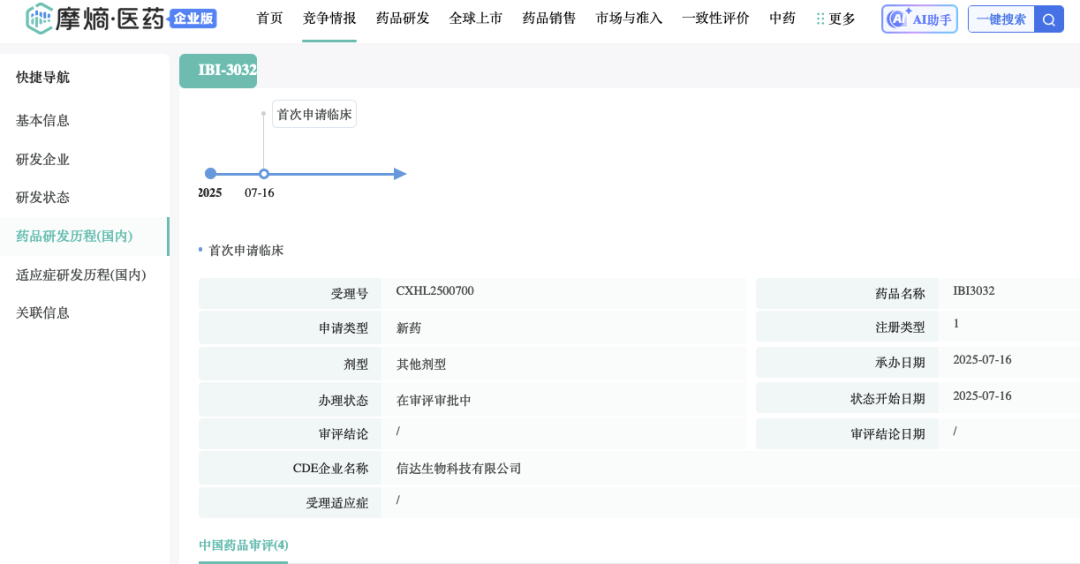Click the 一键搜索 search field
The height and width of the screenshot is (564, 1080).
(1001, 19)
